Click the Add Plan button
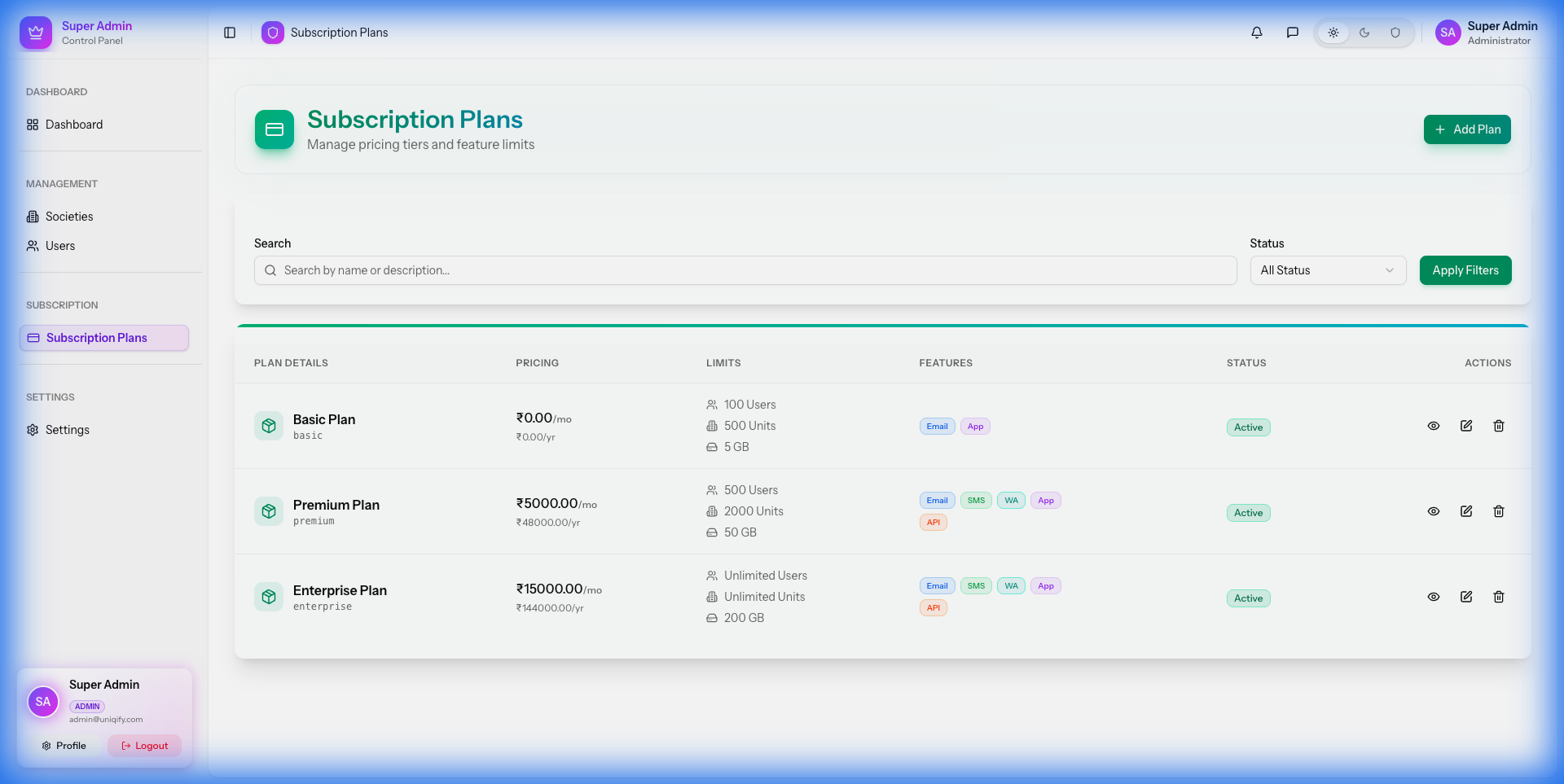The height and width of the screenshot is (784, 1564). point(1467,129)
